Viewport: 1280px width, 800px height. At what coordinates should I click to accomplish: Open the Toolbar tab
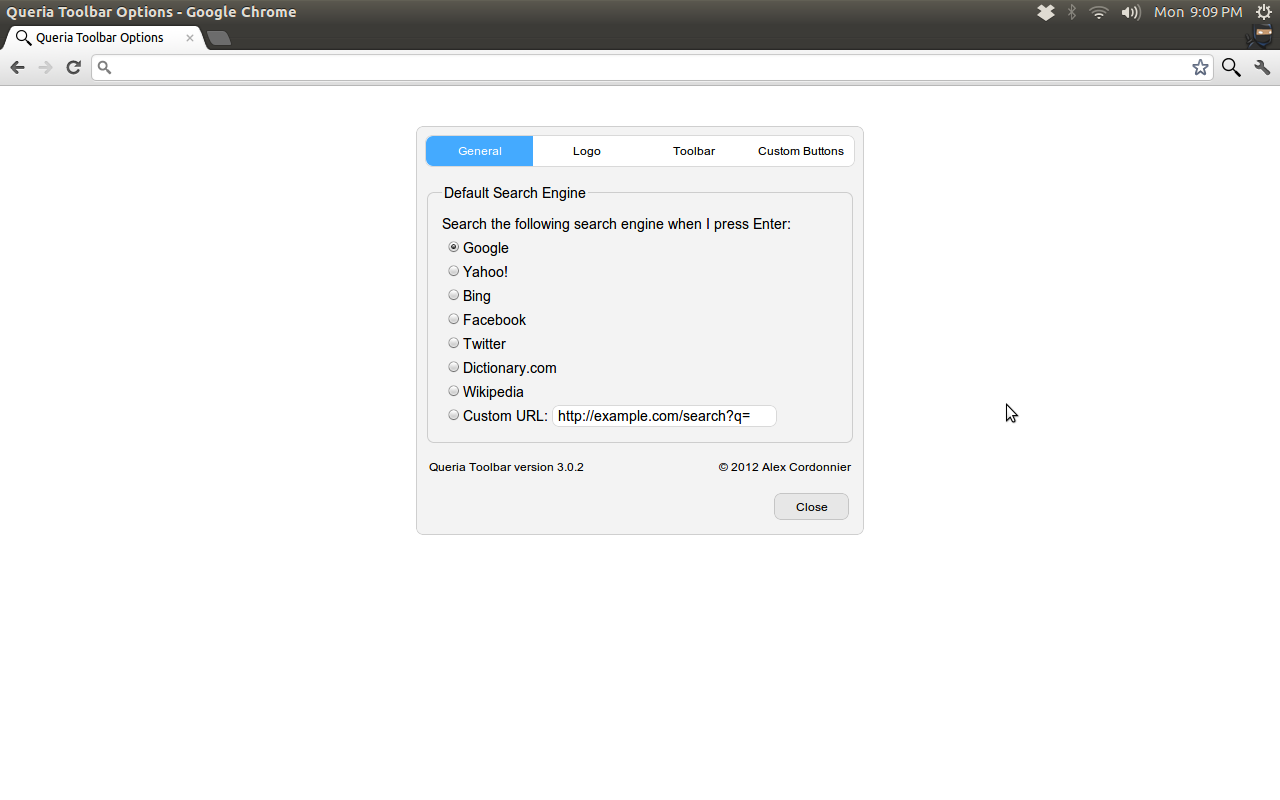694,151
